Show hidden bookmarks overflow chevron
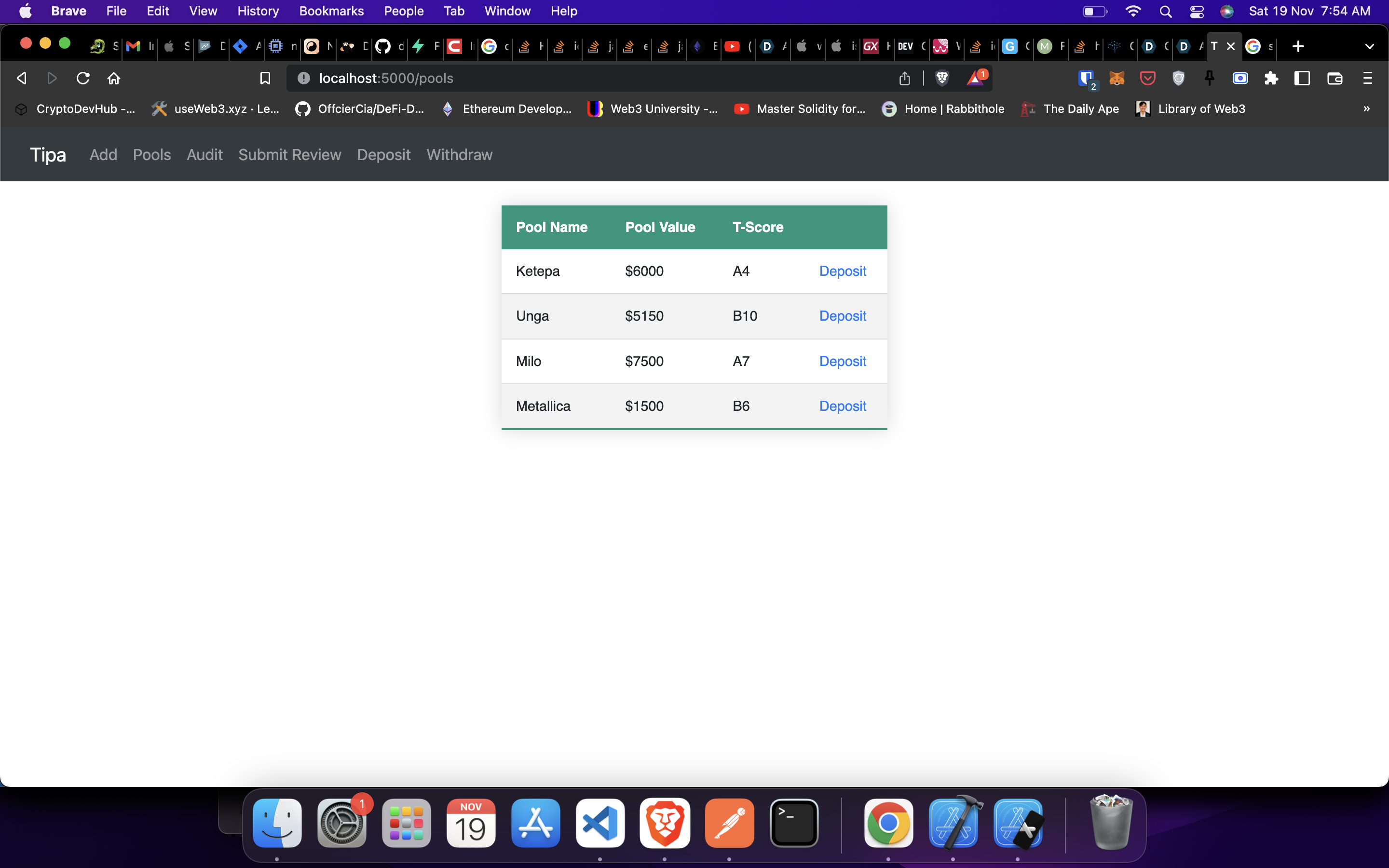Image resolution: width=1389 pixels, height=868 pixels. pos(1366,108)
